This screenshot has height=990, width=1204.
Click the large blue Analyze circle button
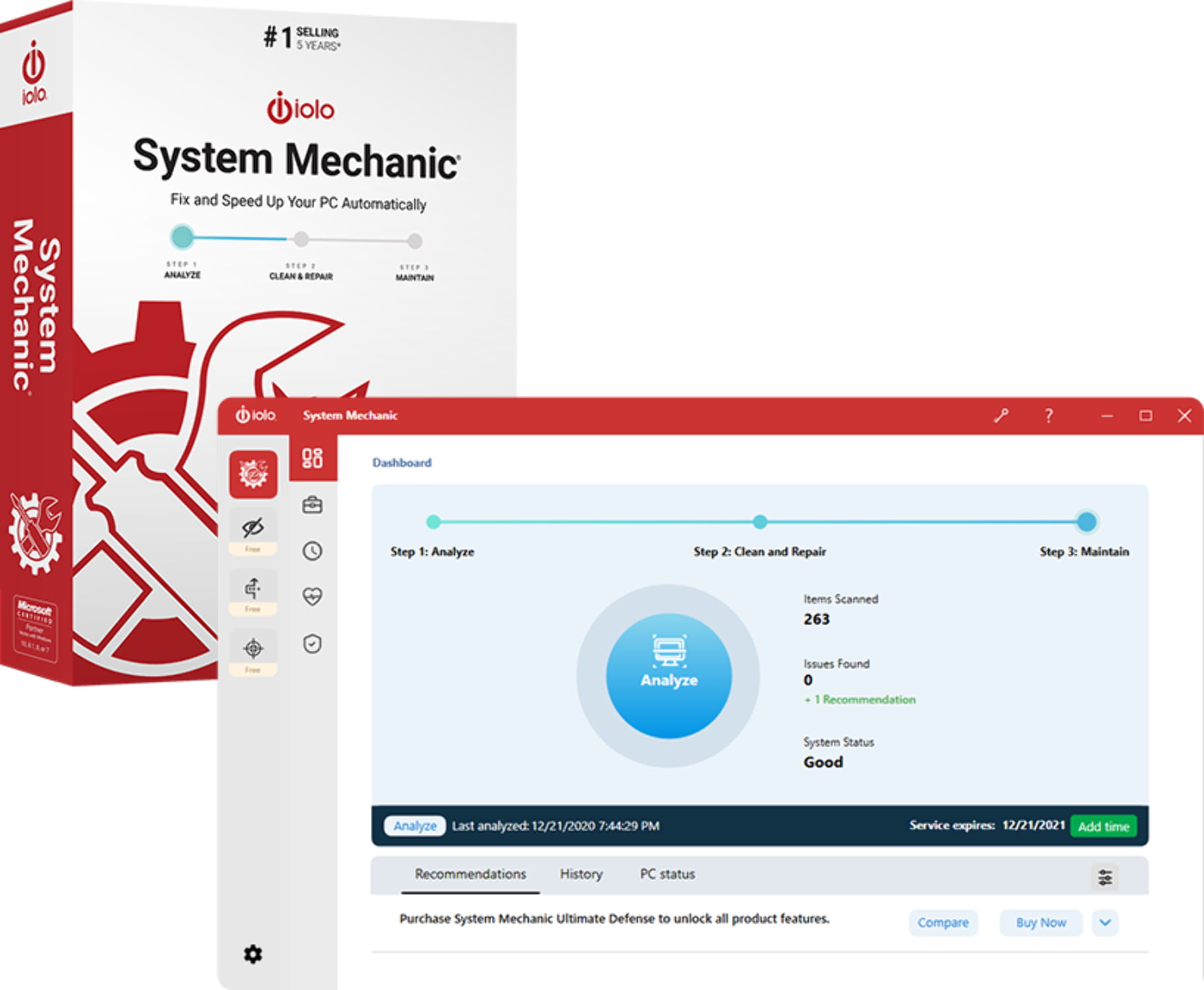pos(669,675)
